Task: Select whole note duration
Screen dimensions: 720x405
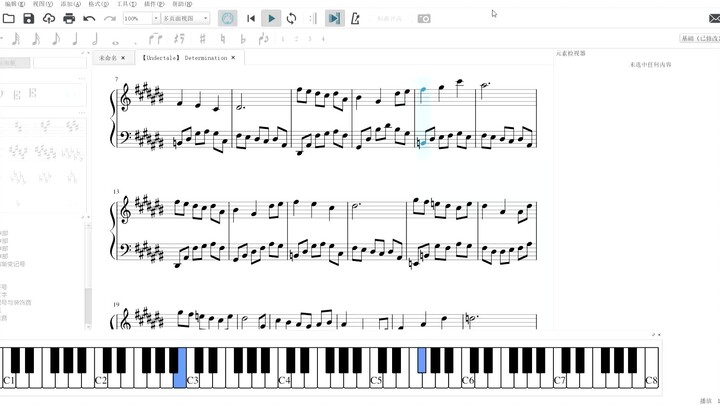Action: point(115,42)
